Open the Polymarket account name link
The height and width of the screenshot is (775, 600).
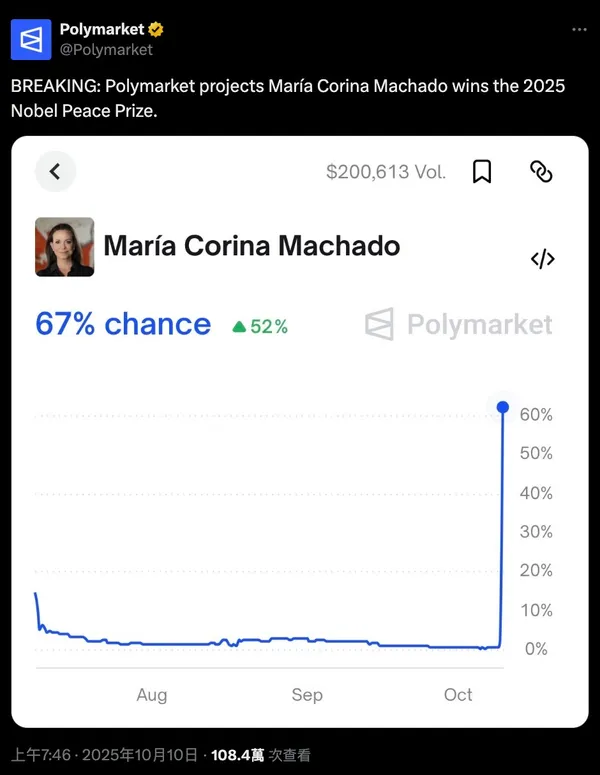[x=102, y=30]
